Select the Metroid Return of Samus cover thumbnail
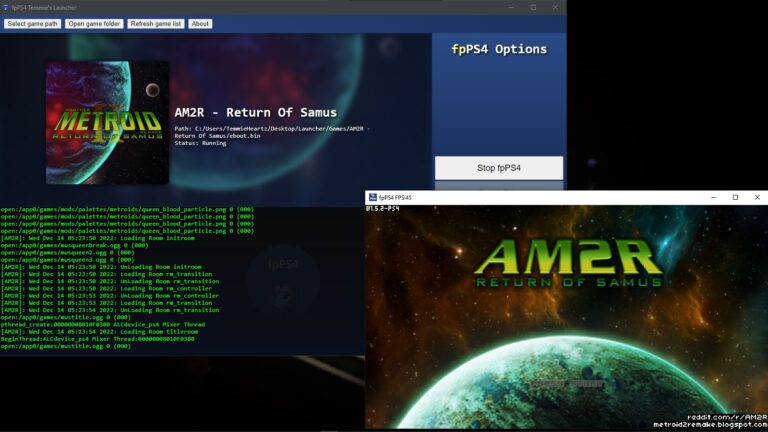Screen dimensions: 768x432 [x=107, y=122]
